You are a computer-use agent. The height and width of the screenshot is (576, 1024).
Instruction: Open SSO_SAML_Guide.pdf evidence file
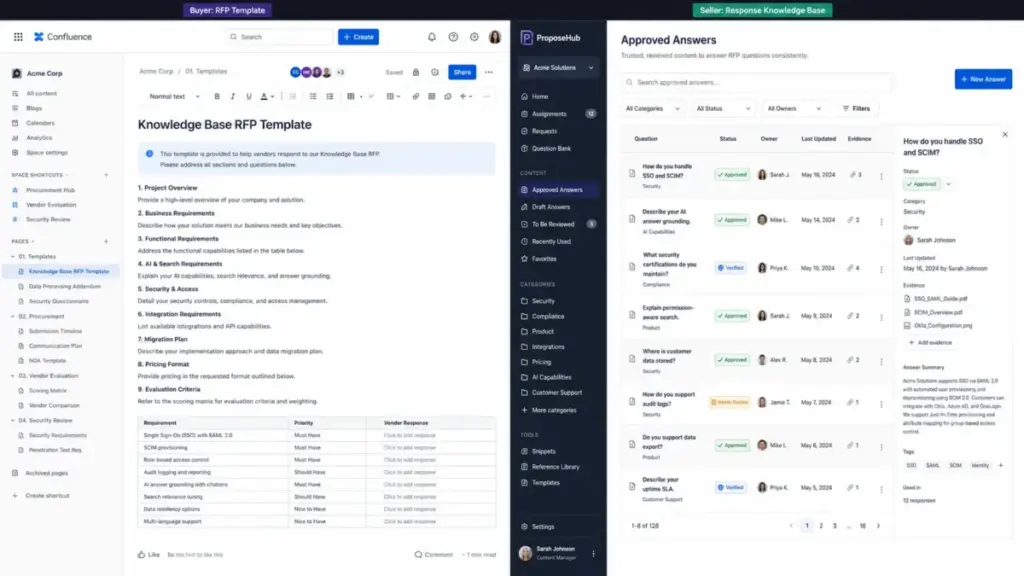coord(940,298)
